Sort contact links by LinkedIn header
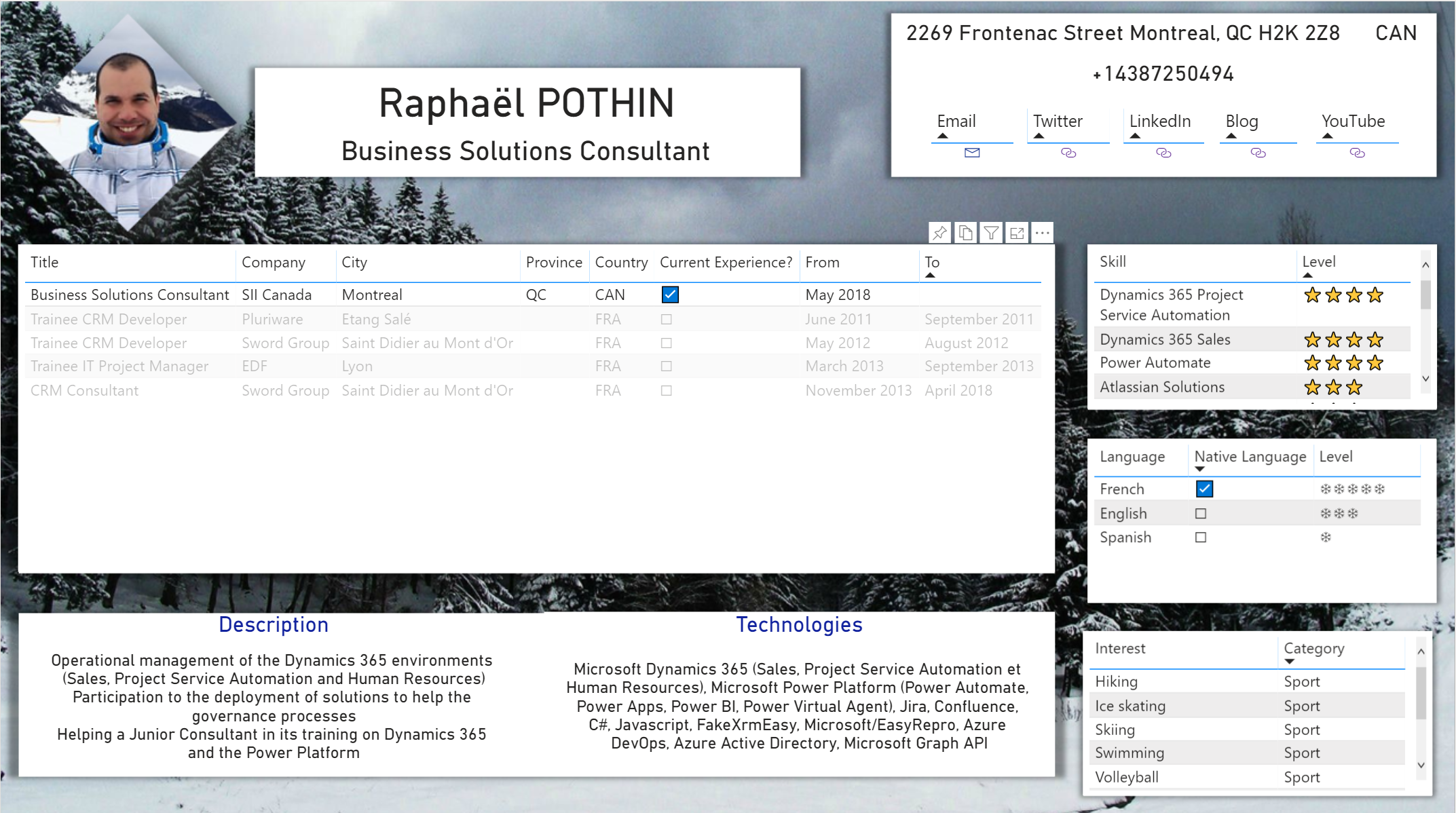The width and height of the screenshot is (1456, 813). pos(1160,121)
